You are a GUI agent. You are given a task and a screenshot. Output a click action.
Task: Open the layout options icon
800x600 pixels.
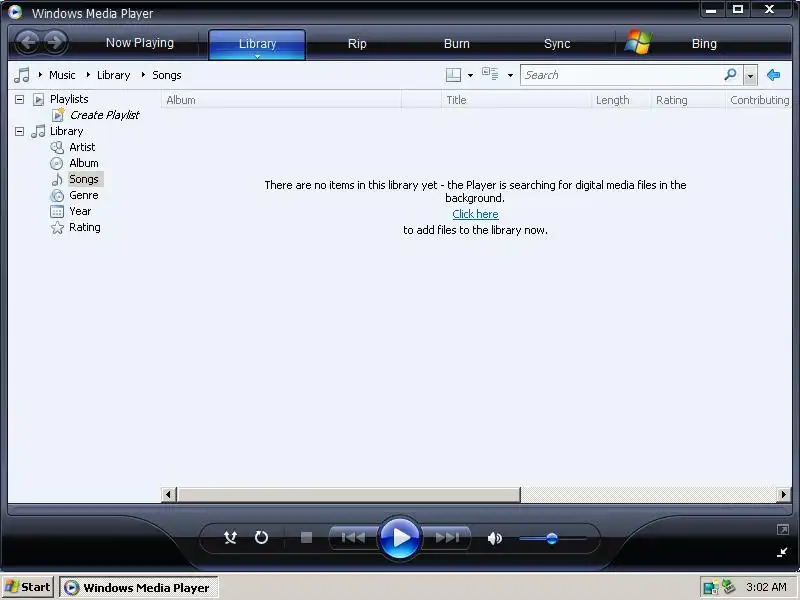click(x=453, y=75)
